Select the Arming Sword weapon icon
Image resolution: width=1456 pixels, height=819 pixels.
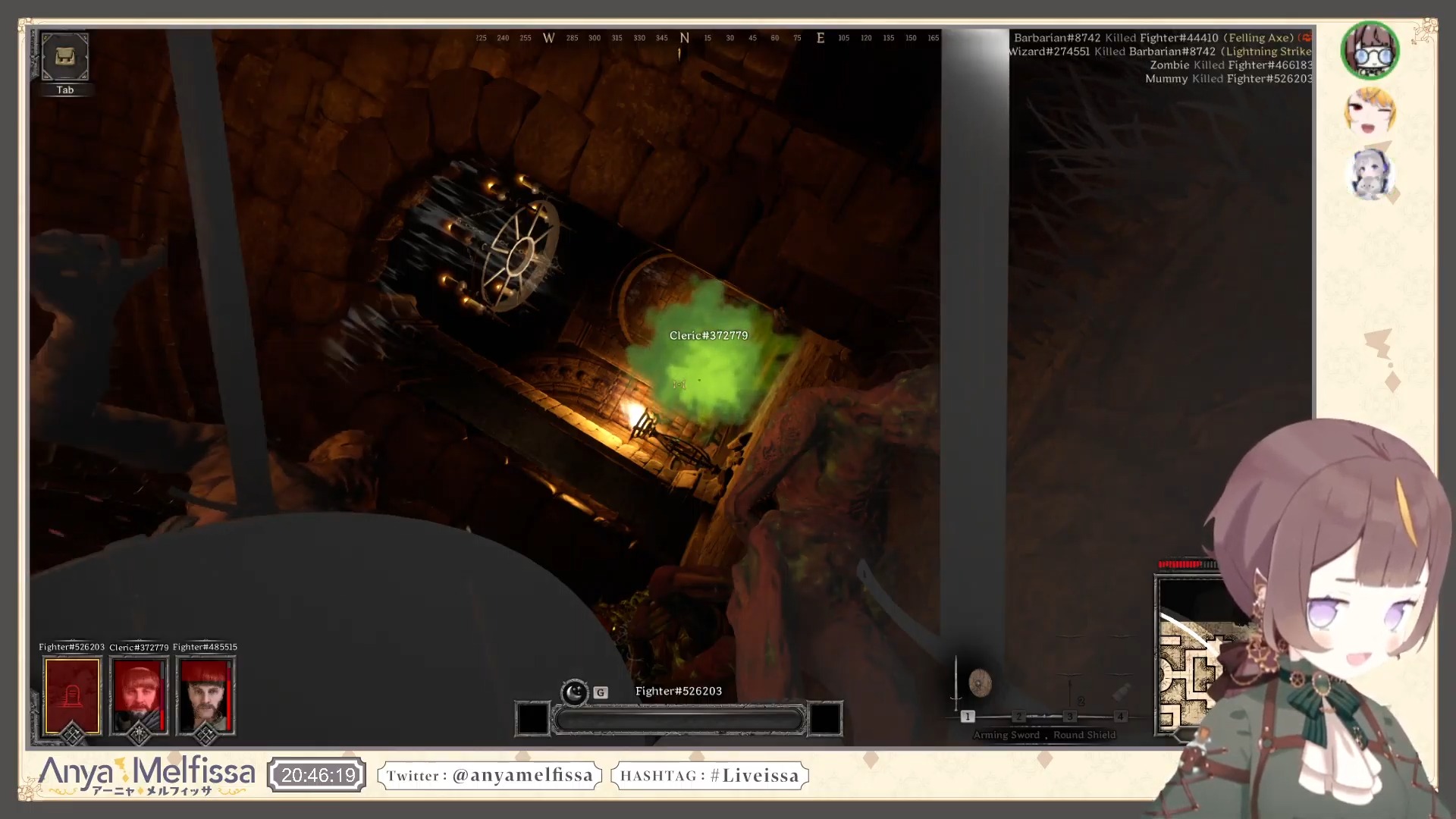click(x=956, y=683)
